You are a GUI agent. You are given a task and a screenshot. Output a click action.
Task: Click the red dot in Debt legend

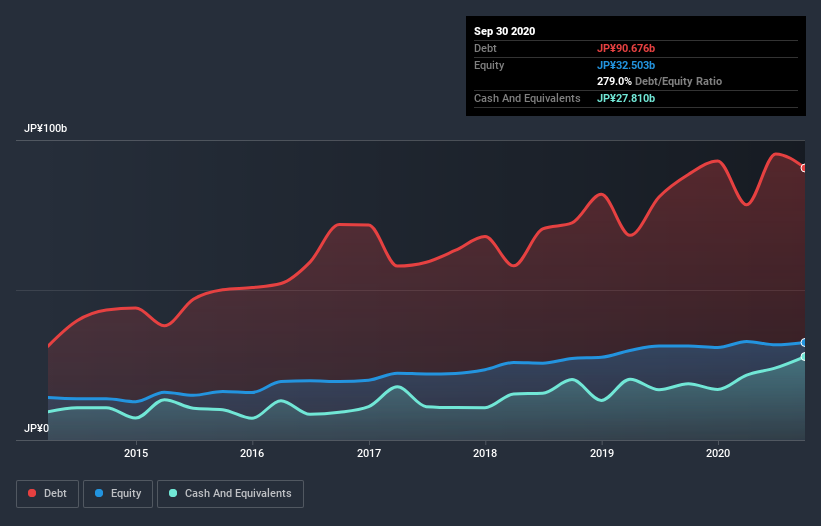32,493
